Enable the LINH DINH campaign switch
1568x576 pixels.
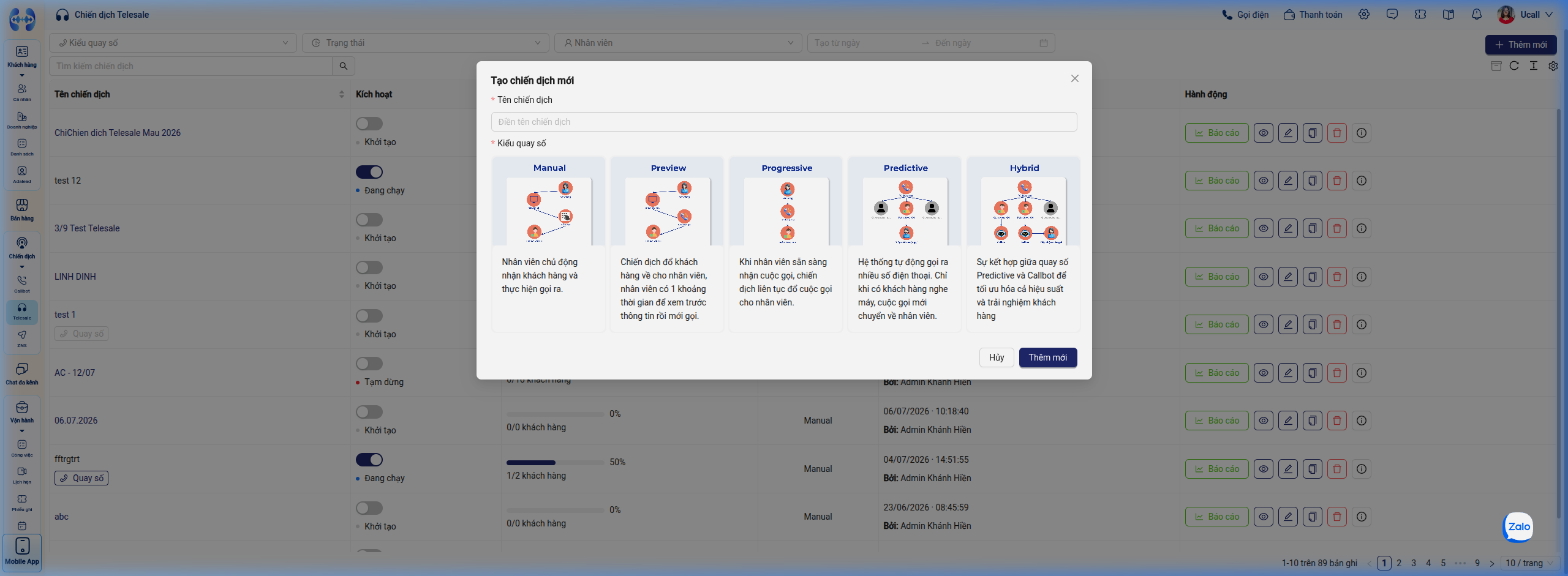point(369,267)
